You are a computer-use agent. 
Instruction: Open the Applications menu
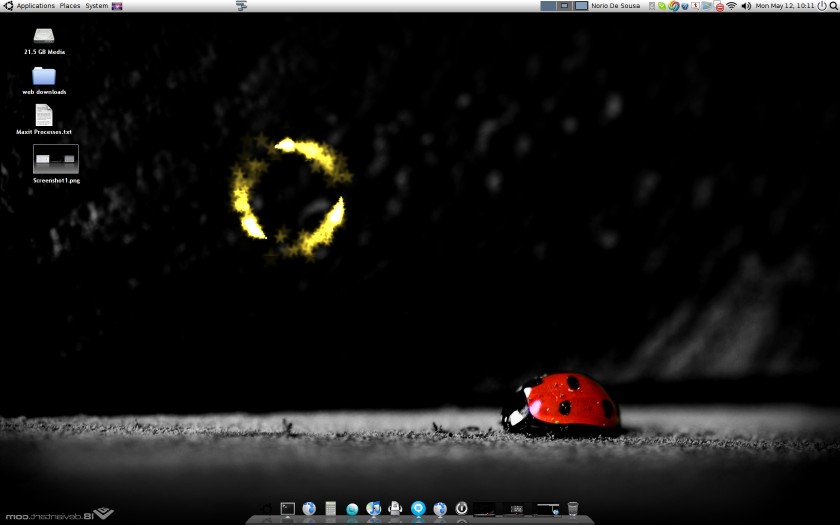[x=35, y=6]
